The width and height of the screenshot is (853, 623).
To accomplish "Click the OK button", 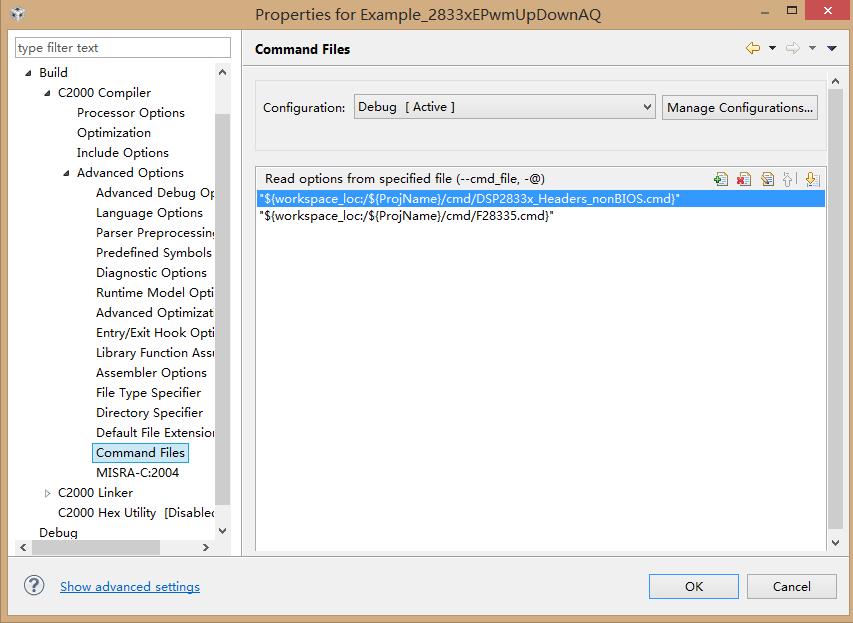I will [693, 587].
